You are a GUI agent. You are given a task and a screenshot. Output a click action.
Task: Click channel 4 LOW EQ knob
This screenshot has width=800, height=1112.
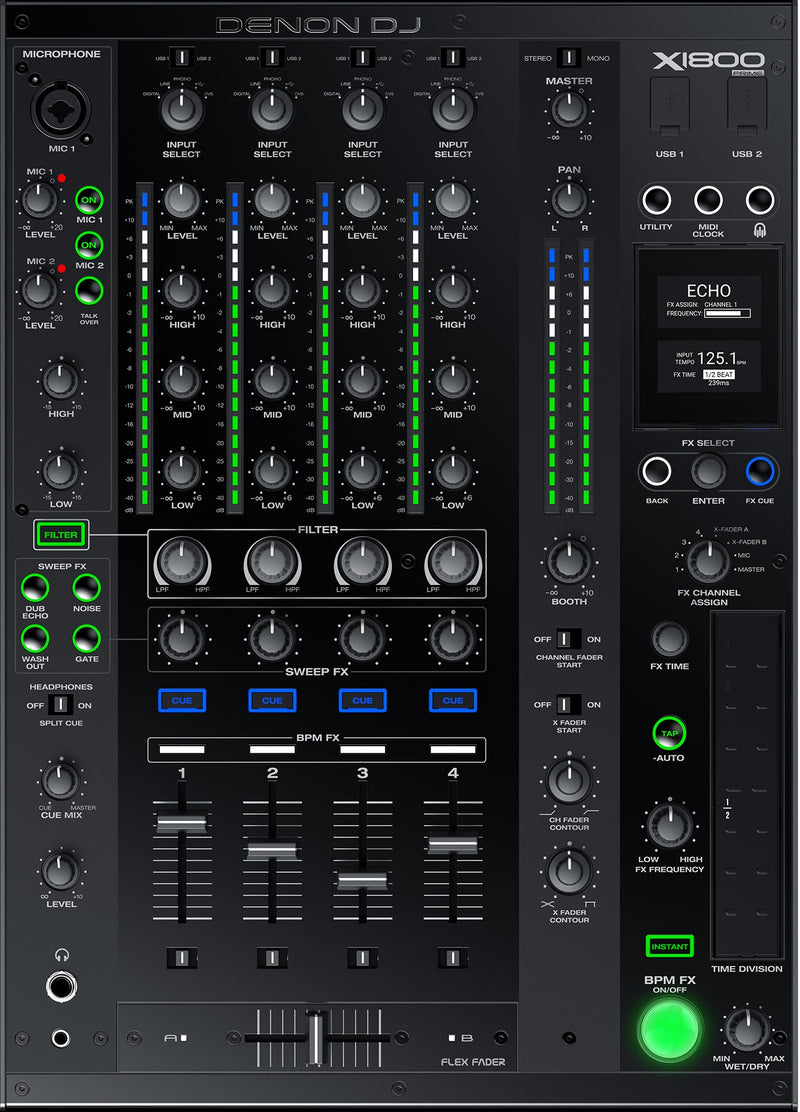(453, 471)
